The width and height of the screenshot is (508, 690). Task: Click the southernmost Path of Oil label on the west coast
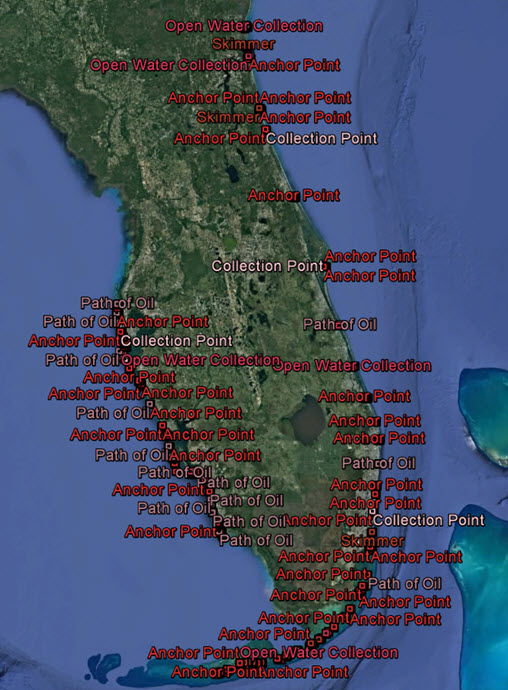click(256, 540)
